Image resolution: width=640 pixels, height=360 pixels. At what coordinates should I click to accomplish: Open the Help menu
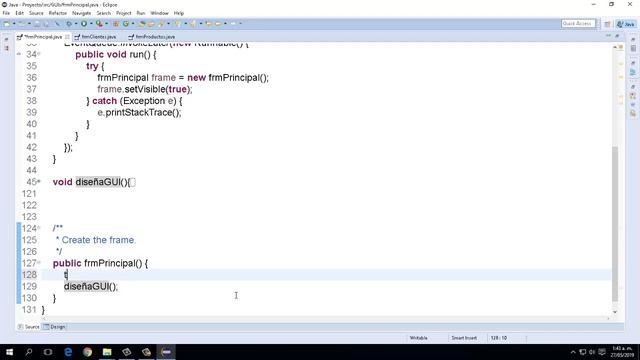point(179,13)
